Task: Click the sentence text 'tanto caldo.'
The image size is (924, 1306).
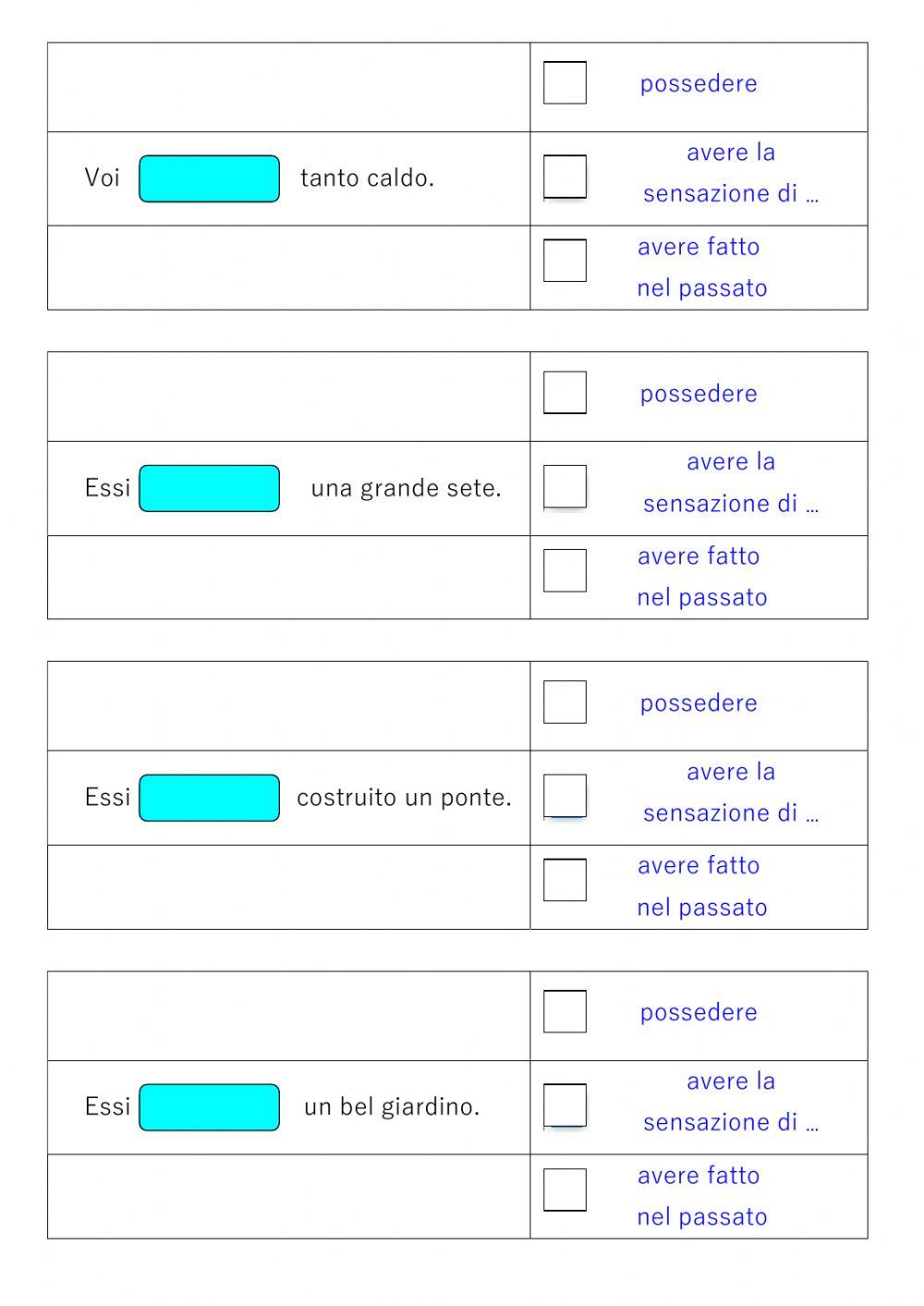Action: tap(367, 178)
